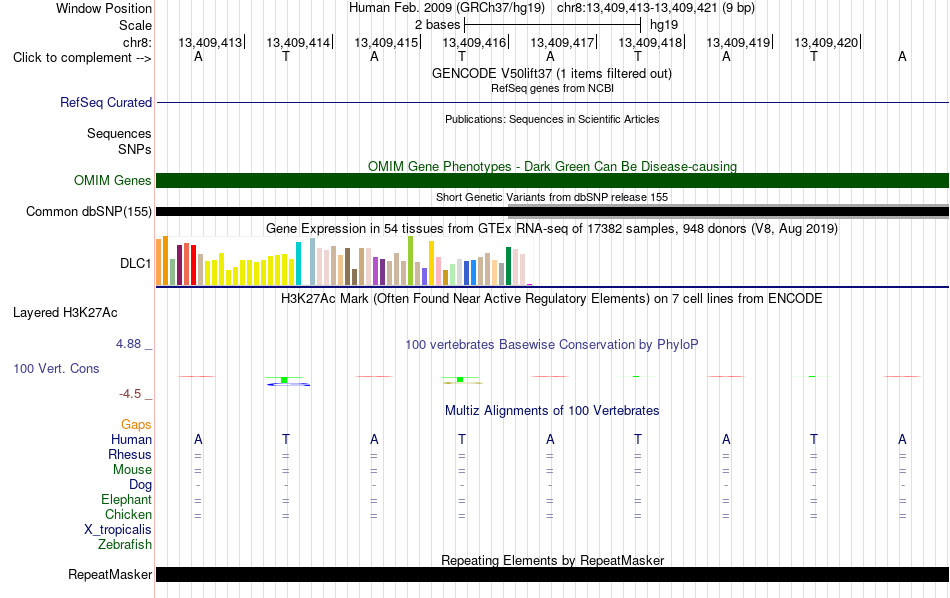The image size is (950, 598).
Task: Open 'Repeating Elements by RepeatMasker' track title
Action: (552, 560)
